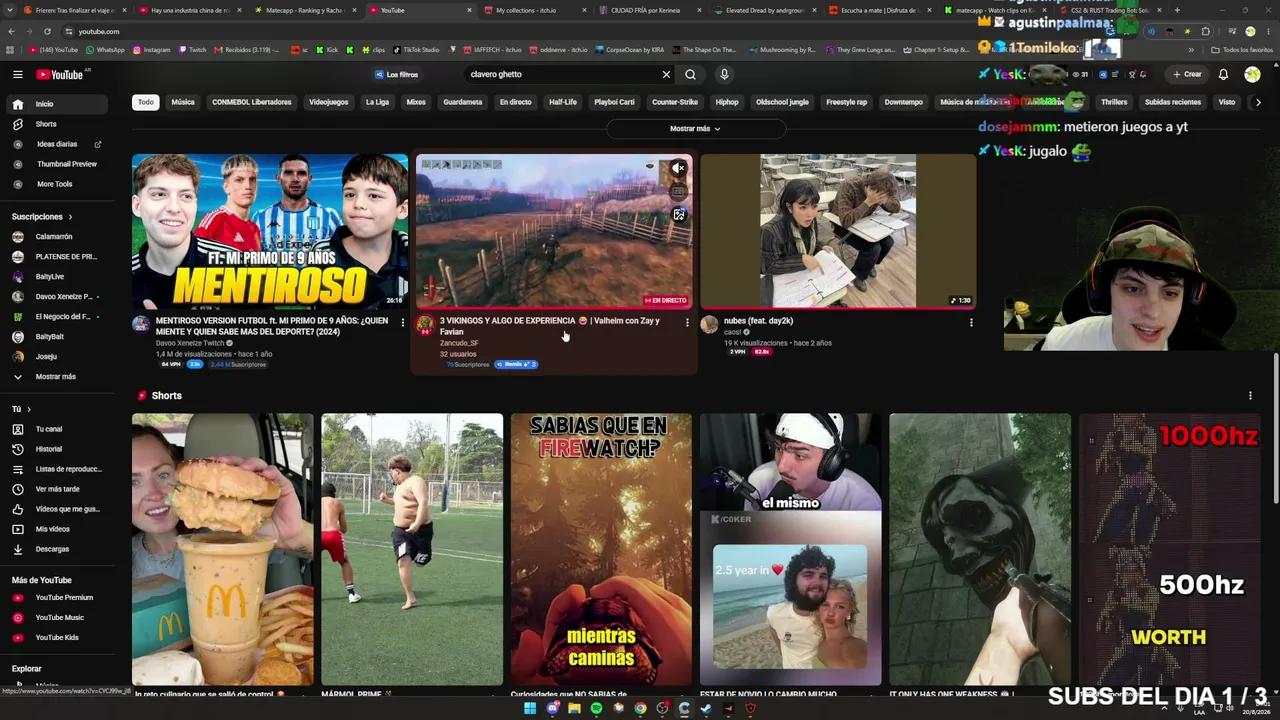Go back with browser back arrow
Viewport: 1280px width, 720px height.
coord(9,31)
